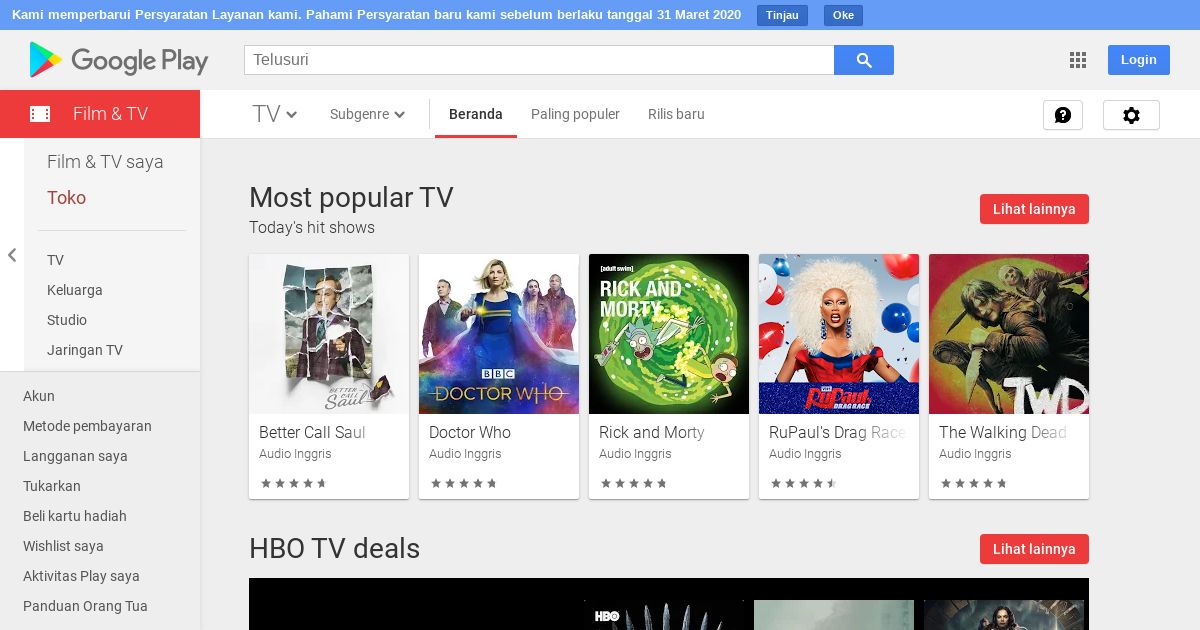Expand the Subgenre dropdown

pyautogui.click(x=367, y=114)
